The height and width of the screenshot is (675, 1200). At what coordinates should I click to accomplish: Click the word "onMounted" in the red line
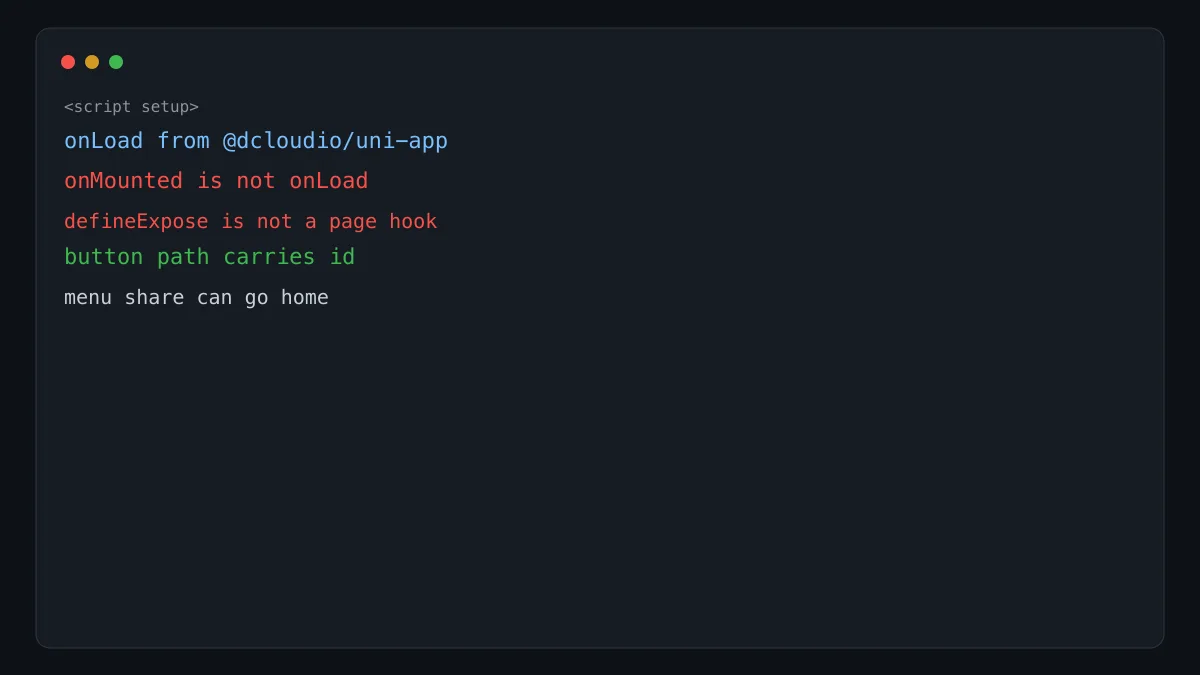[123, 181]
